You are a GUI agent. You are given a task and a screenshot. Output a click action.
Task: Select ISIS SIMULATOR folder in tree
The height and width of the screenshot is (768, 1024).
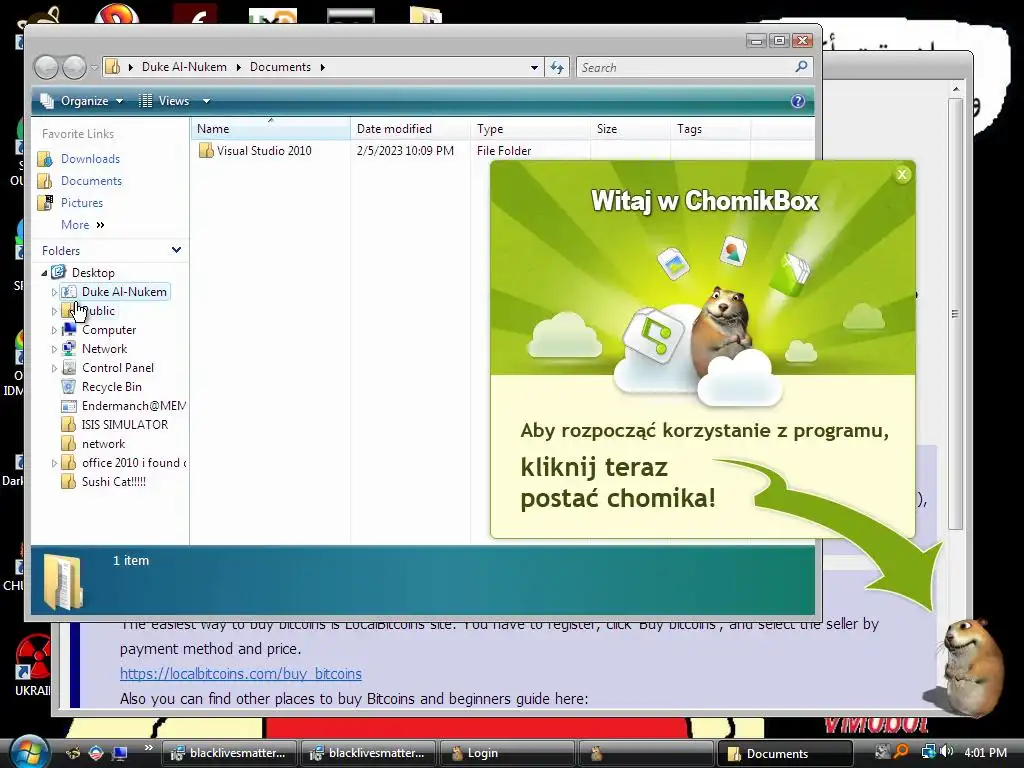point(125,424)
